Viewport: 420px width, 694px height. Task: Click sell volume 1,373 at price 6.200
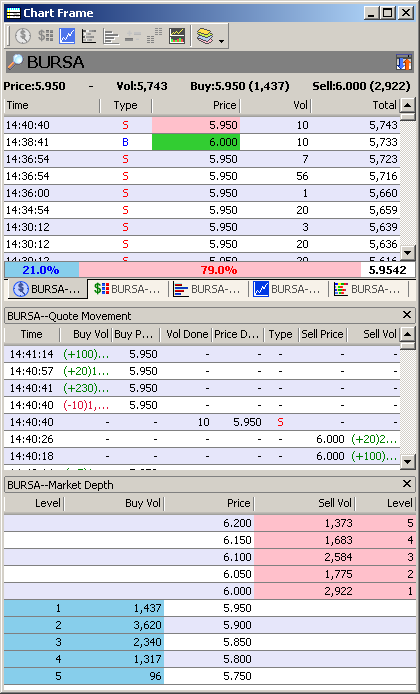[x=338, y=523]
